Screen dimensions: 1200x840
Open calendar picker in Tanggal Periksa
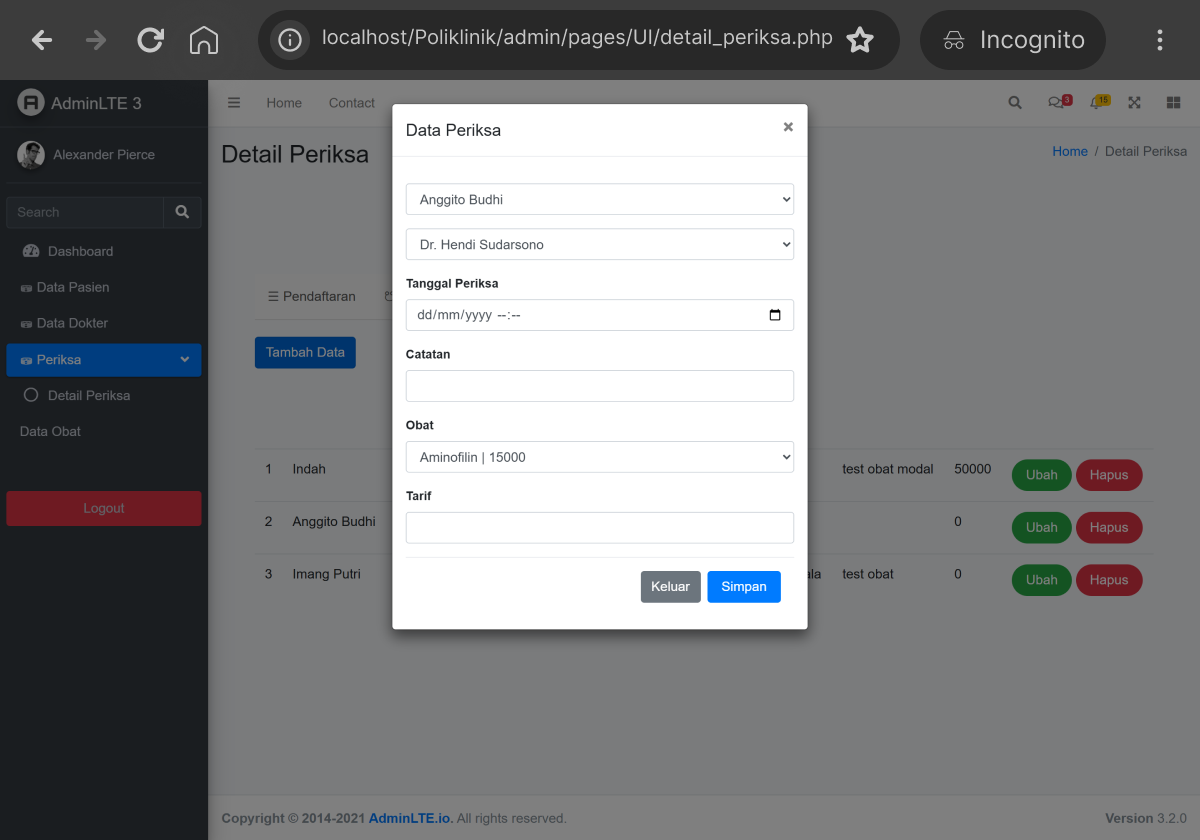click(775, 315)
